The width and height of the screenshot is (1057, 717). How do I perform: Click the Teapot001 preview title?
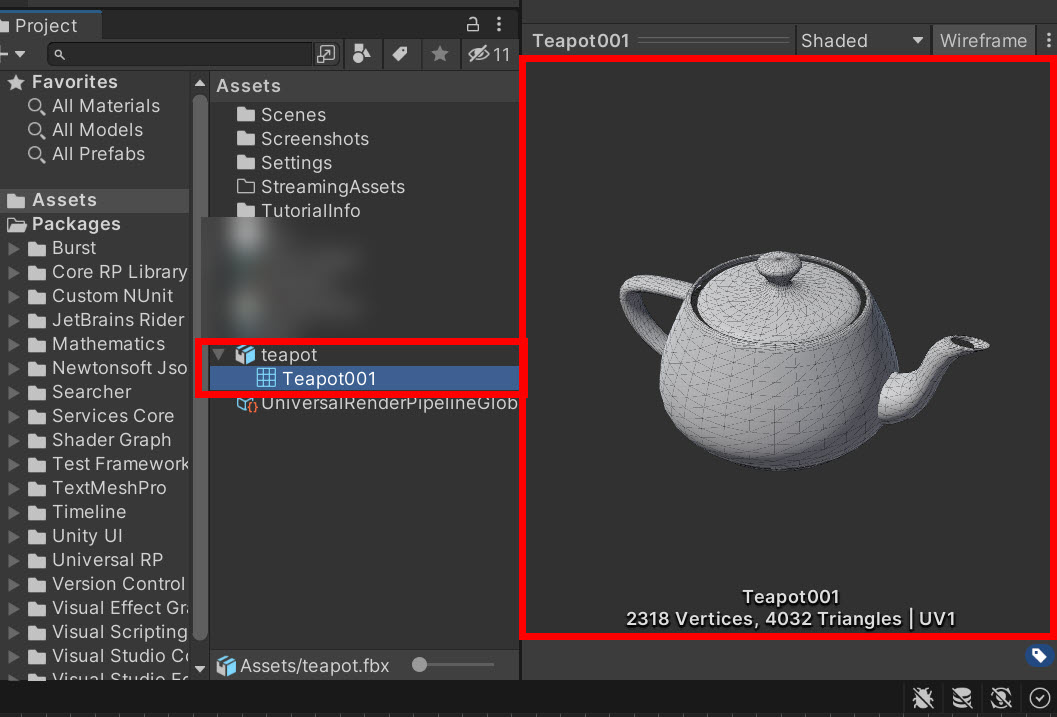[580, 41]
